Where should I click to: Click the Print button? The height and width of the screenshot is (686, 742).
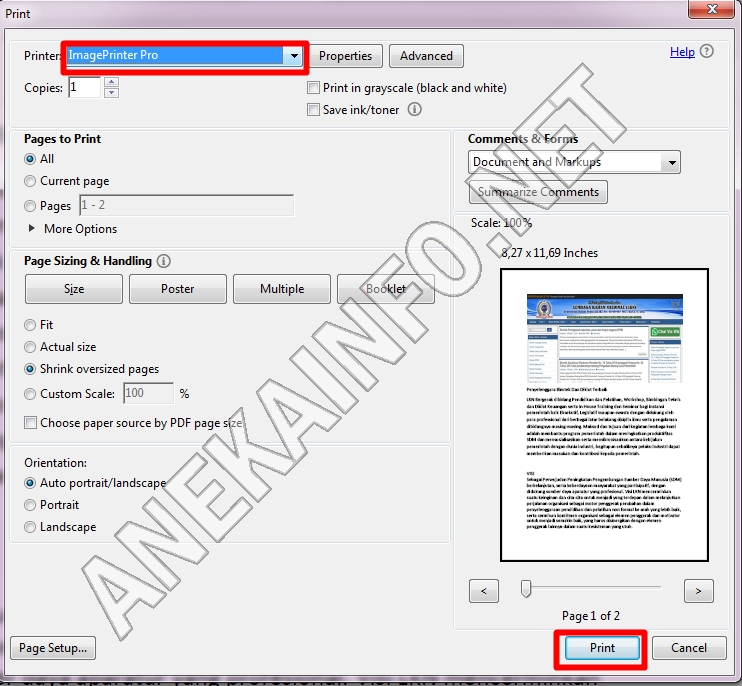(x=602, y=648)
